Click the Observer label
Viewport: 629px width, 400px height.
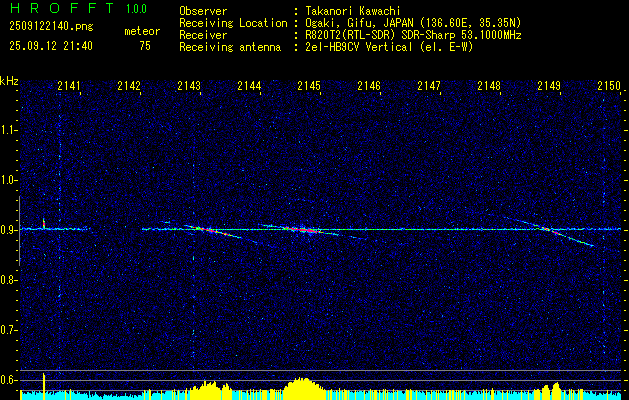(x=203, y=11)
